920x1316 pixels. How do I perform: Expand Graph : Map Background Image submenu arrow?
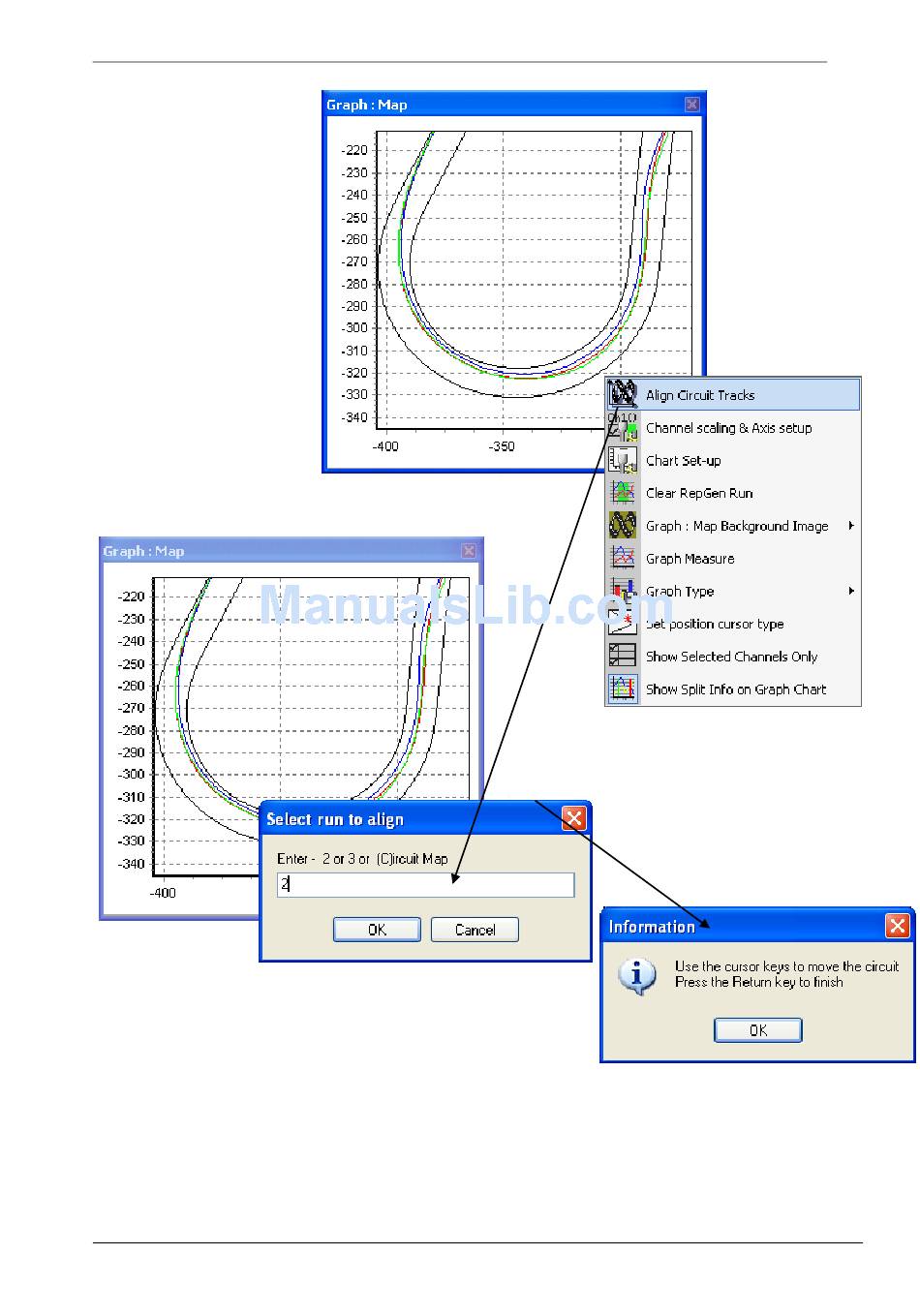[851, 526]
